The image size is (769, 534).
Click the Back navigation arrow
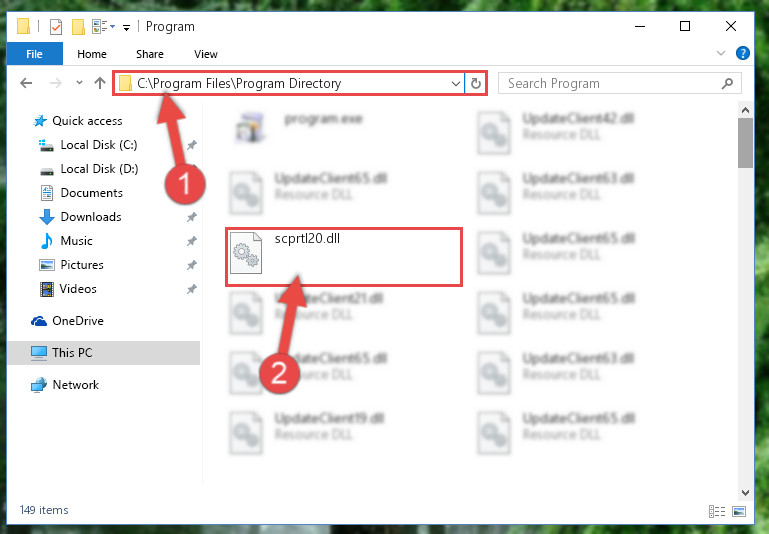26,83
